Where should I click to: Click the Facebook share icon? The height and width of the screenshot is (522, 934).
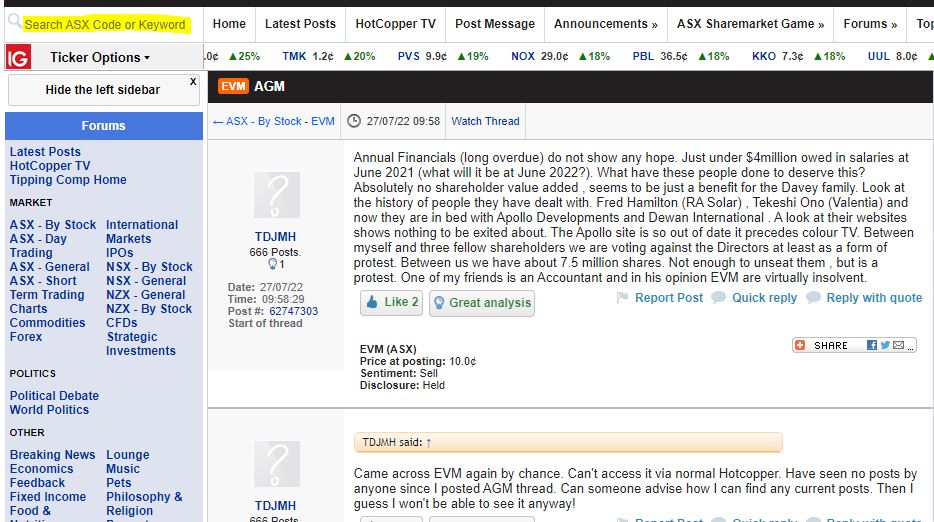click(x=871, y=345)
